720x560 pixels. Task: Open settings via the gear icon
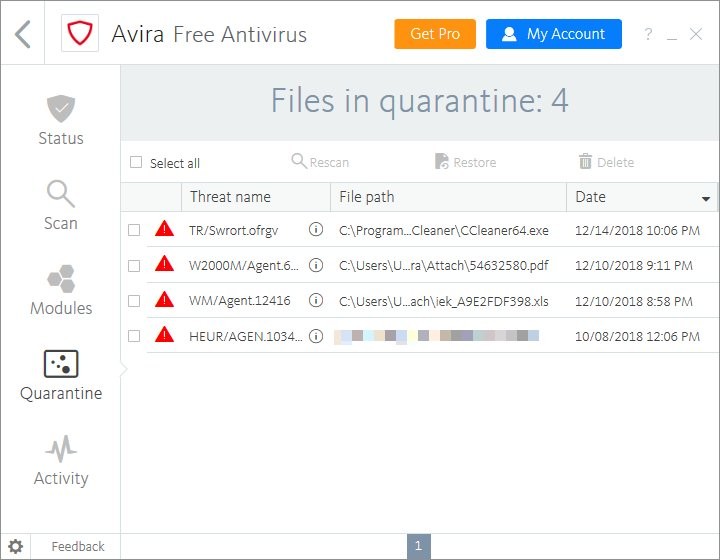(16, 547)
